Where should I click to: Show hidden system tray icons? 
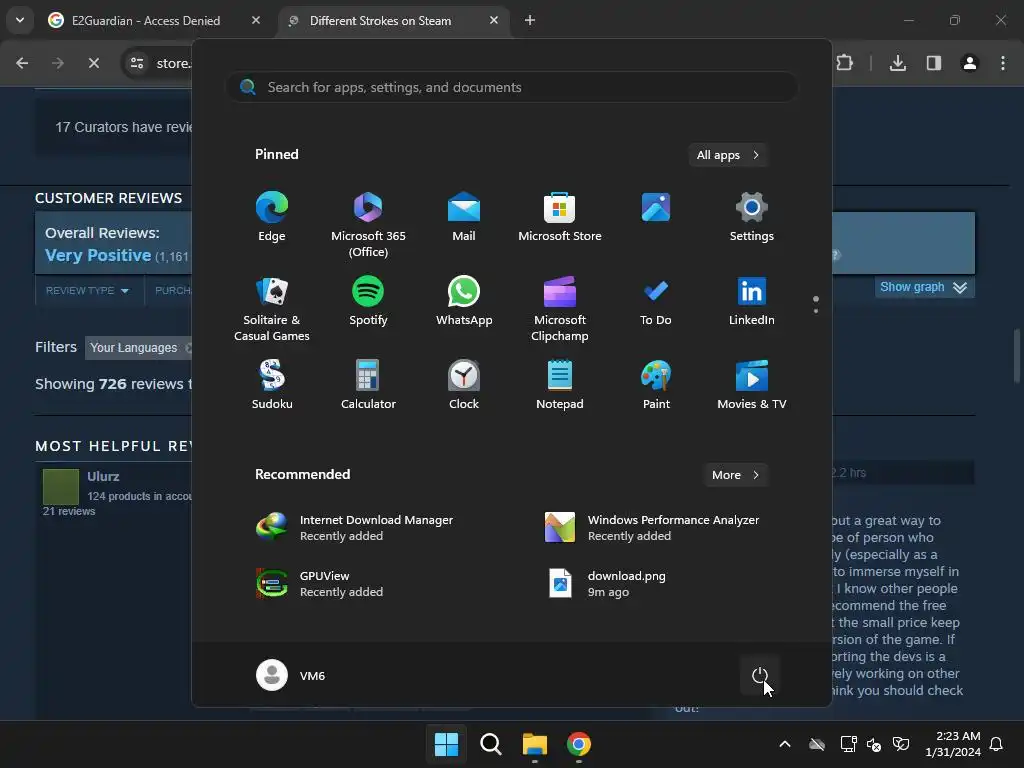tap(785, 744)
